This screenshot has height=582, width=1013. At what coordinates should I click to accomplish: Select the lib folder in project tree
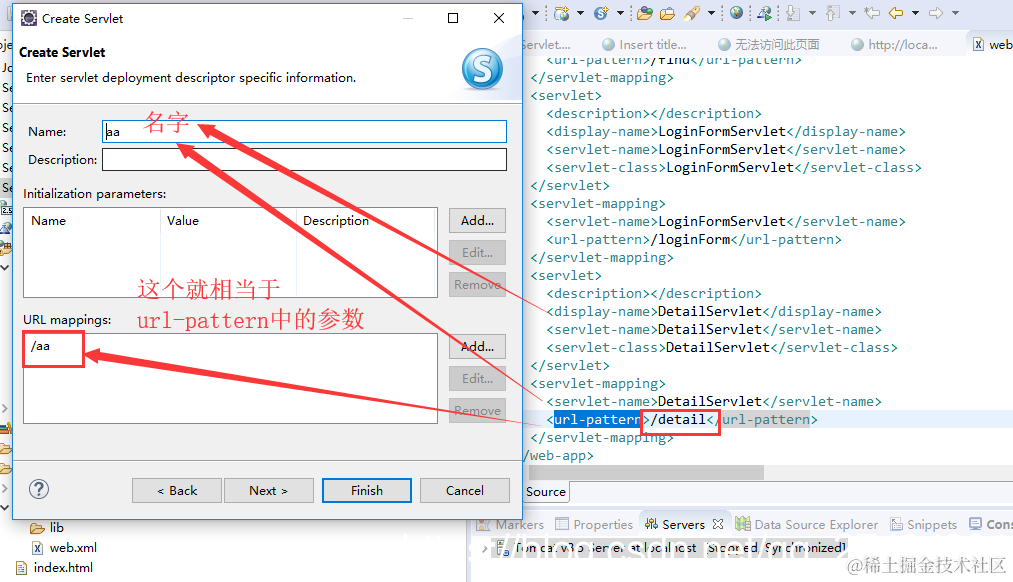[47, 528]
